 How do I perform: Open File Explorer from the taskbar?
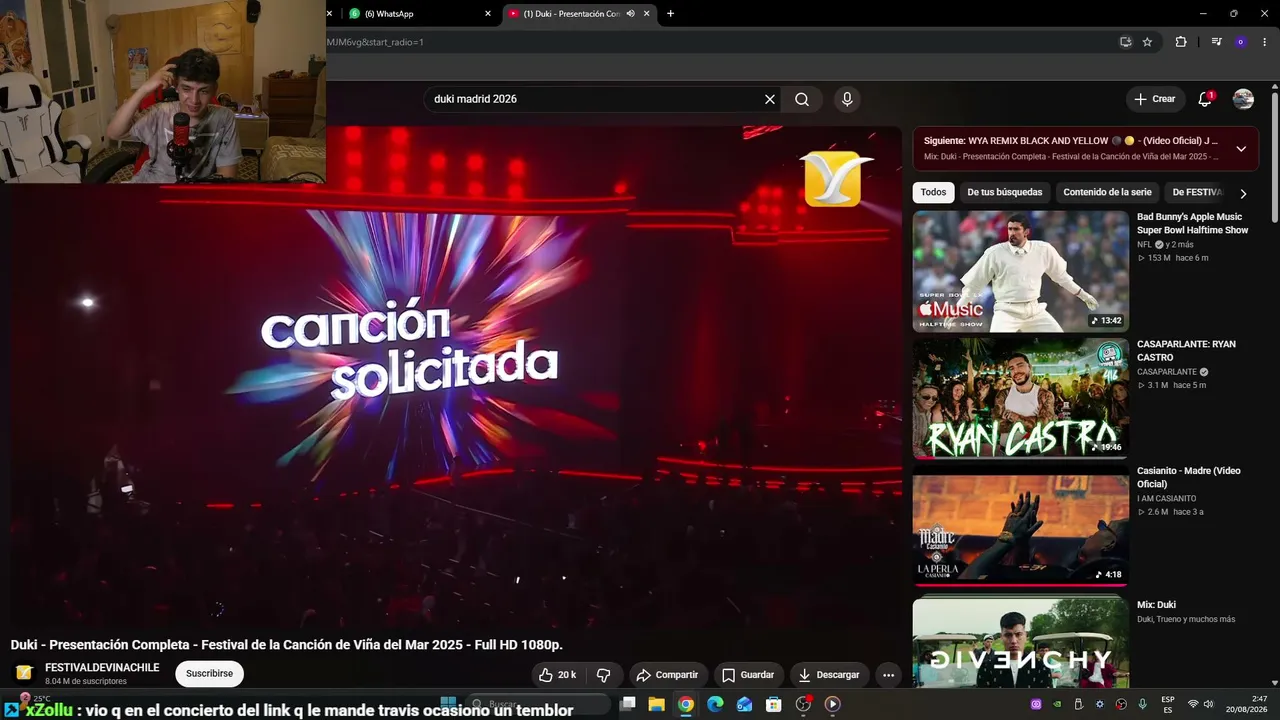coord(656,704)
